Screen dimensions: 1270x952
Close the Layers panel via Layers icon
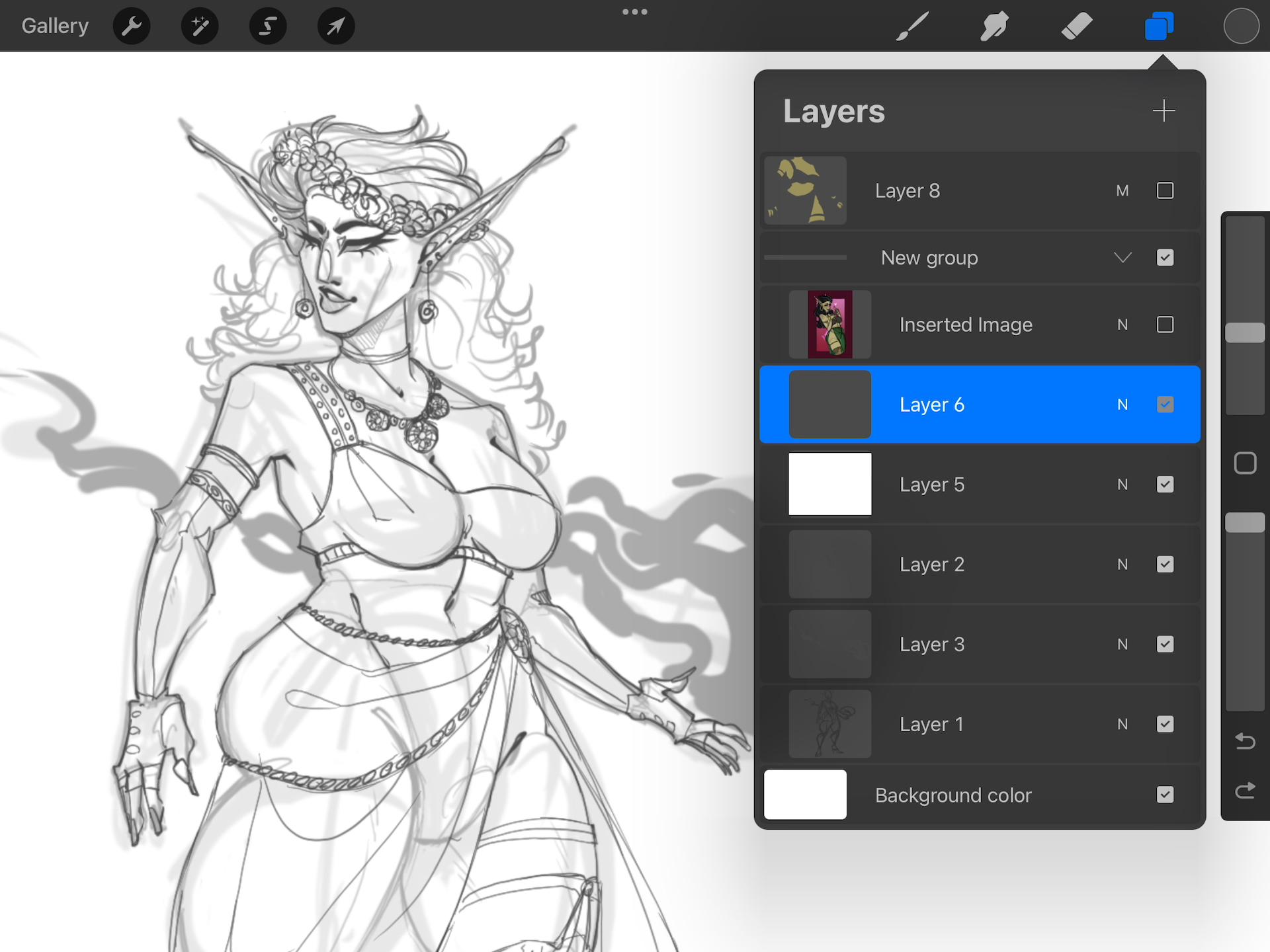(1159, 26)
